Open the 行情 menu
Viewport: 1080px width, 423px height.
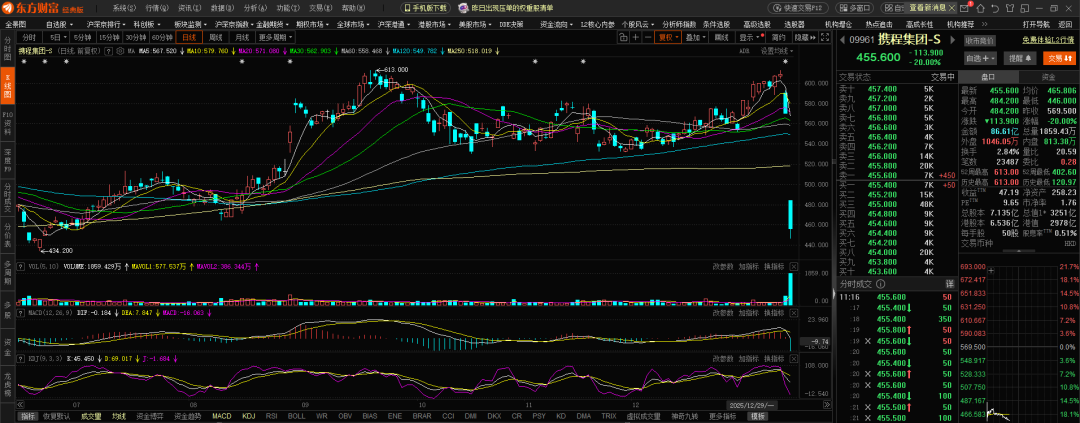[157, 7]
